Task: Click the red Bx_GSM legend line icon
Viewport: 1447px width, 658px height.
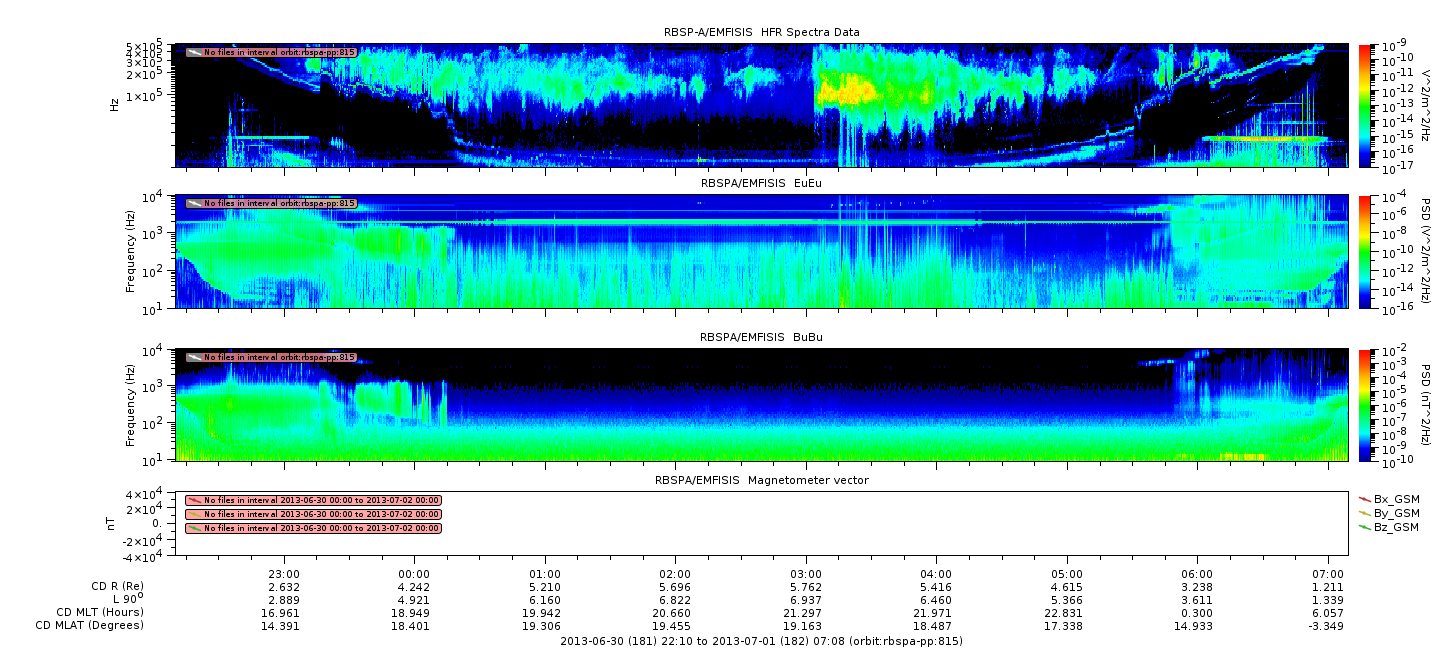Action: [1364, 498]
